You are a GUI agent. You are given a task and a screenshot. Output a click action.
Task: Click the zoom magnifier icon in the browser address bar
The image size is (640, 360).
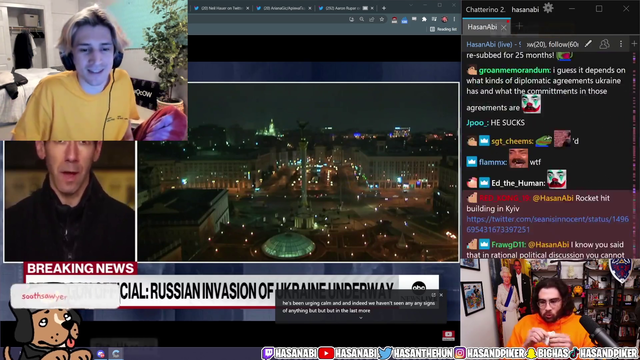click(362, 19)
